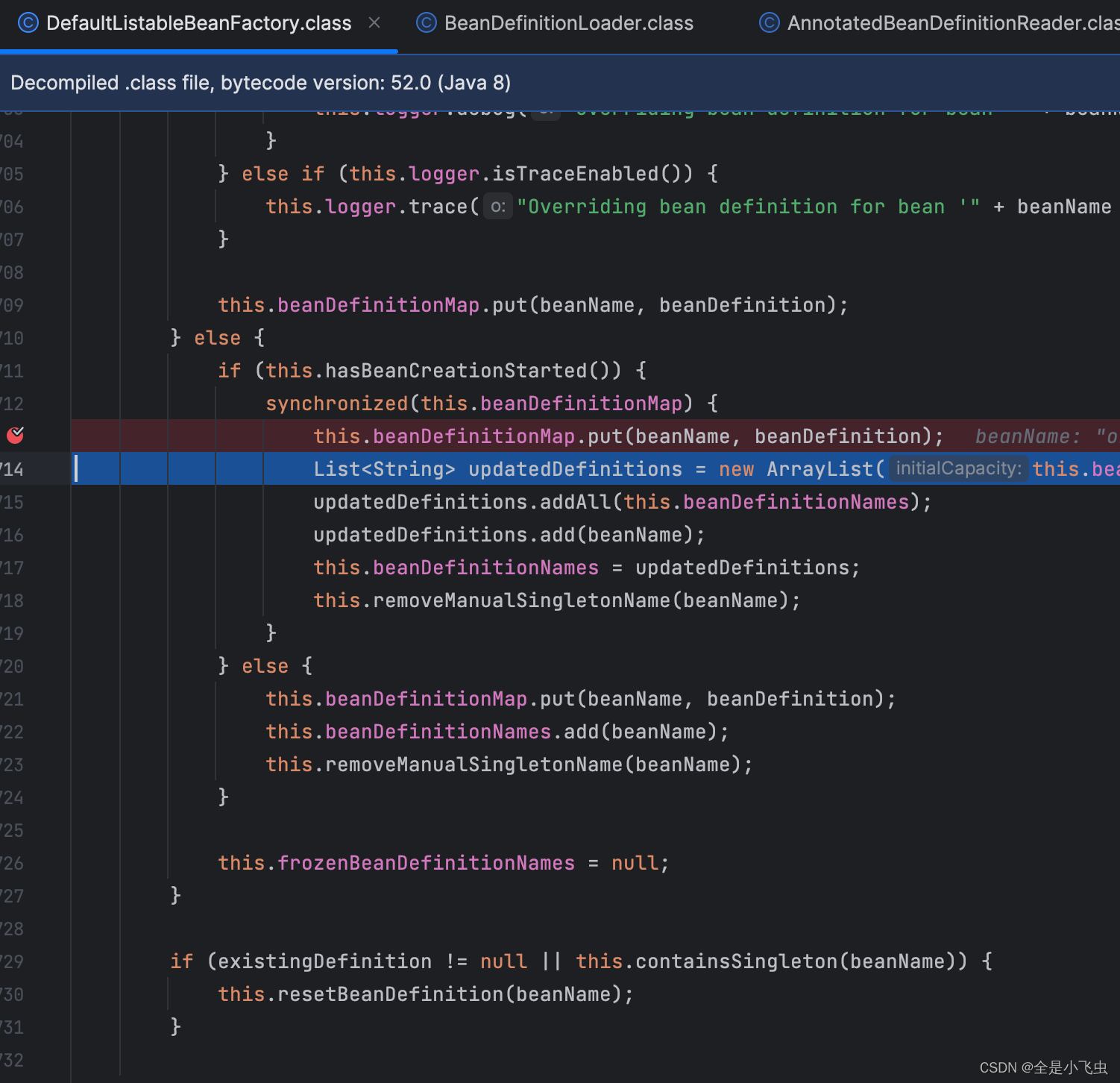This screenshot has width=1120, height=1083.
Task: Click the 'resetBeanDefinition' method call
Action: coord(391,994)
